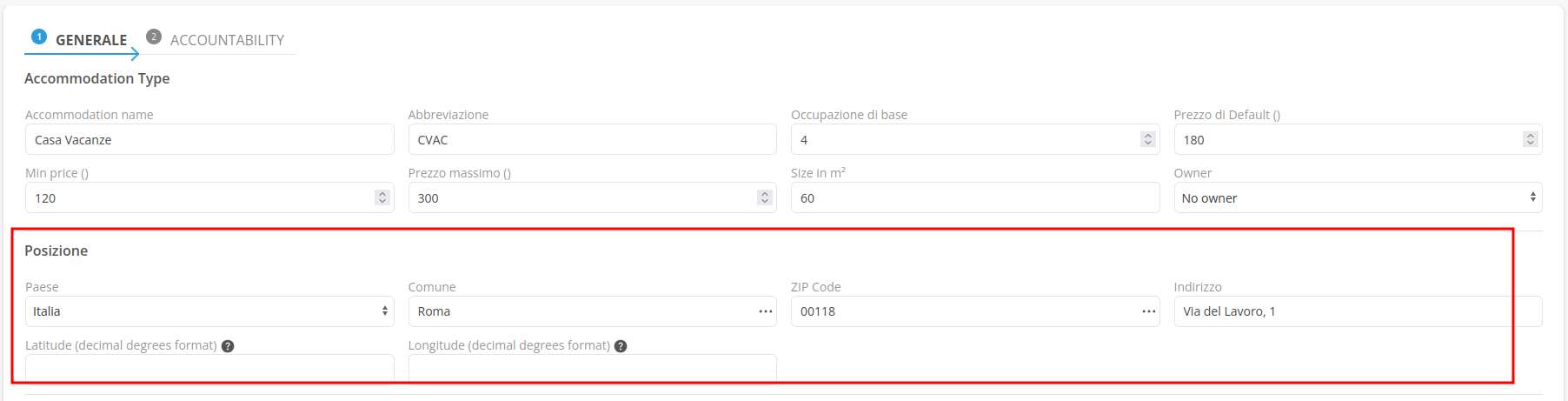1568x401 pixels.
Task: Click the Size in m² field
Action: point(973,198)
